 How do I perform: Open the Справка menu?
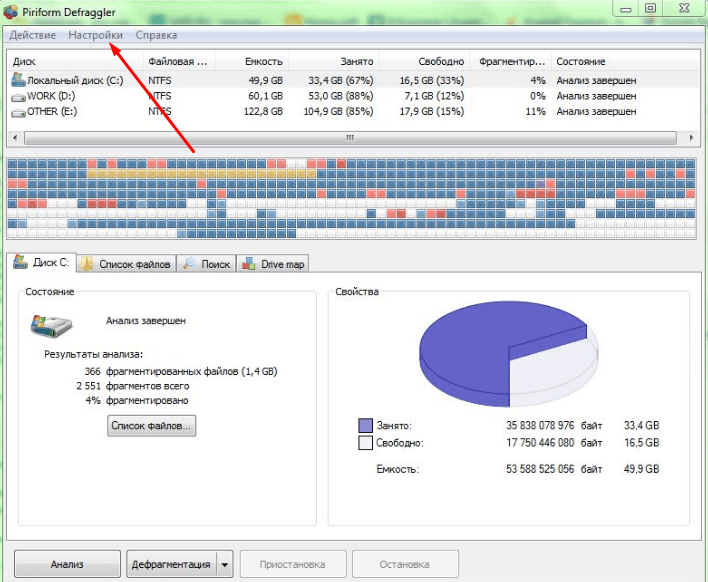[x=156, y=35]
